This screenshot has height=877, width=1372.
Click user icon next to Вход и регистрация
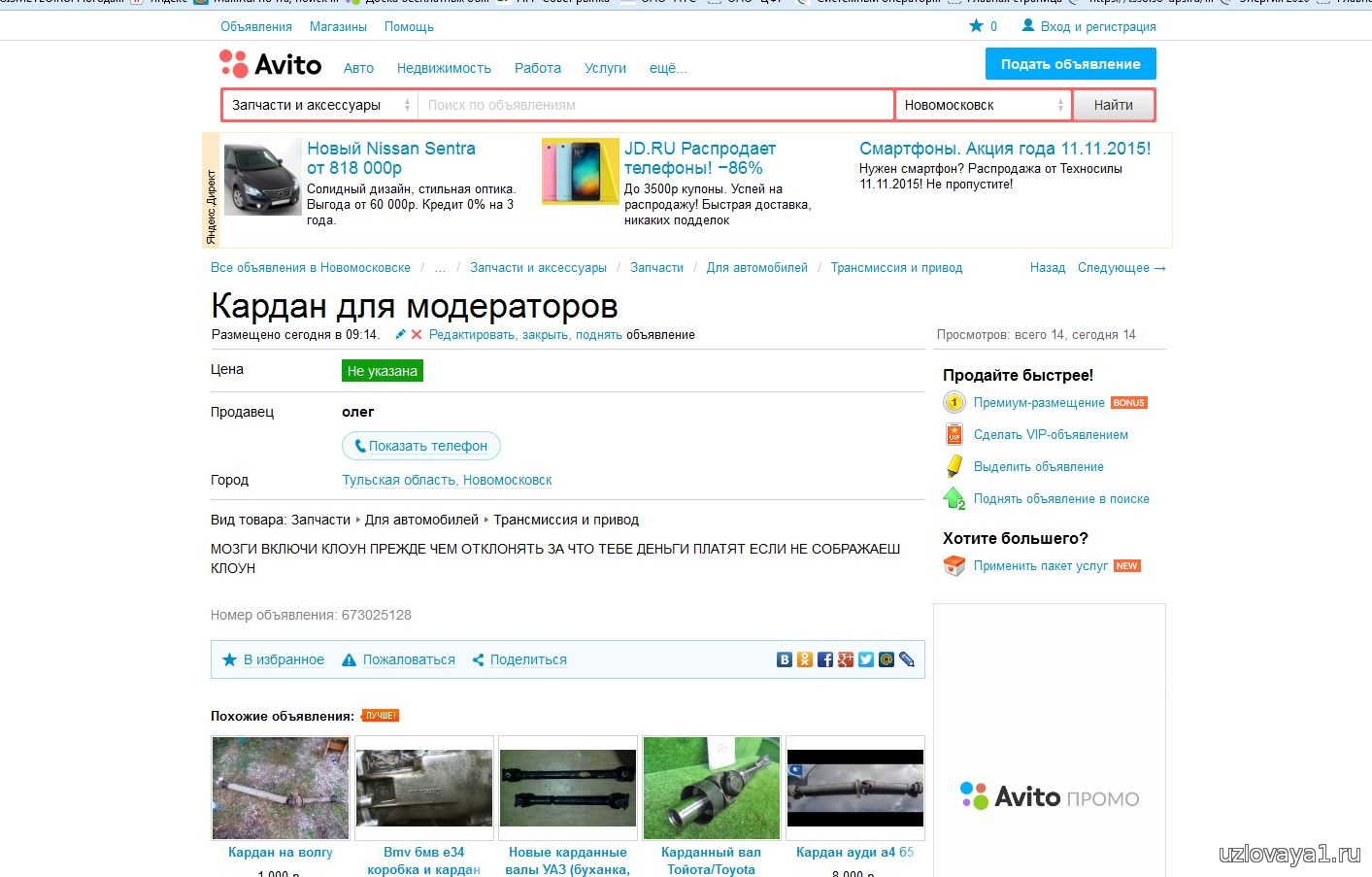coord(1028,26)
